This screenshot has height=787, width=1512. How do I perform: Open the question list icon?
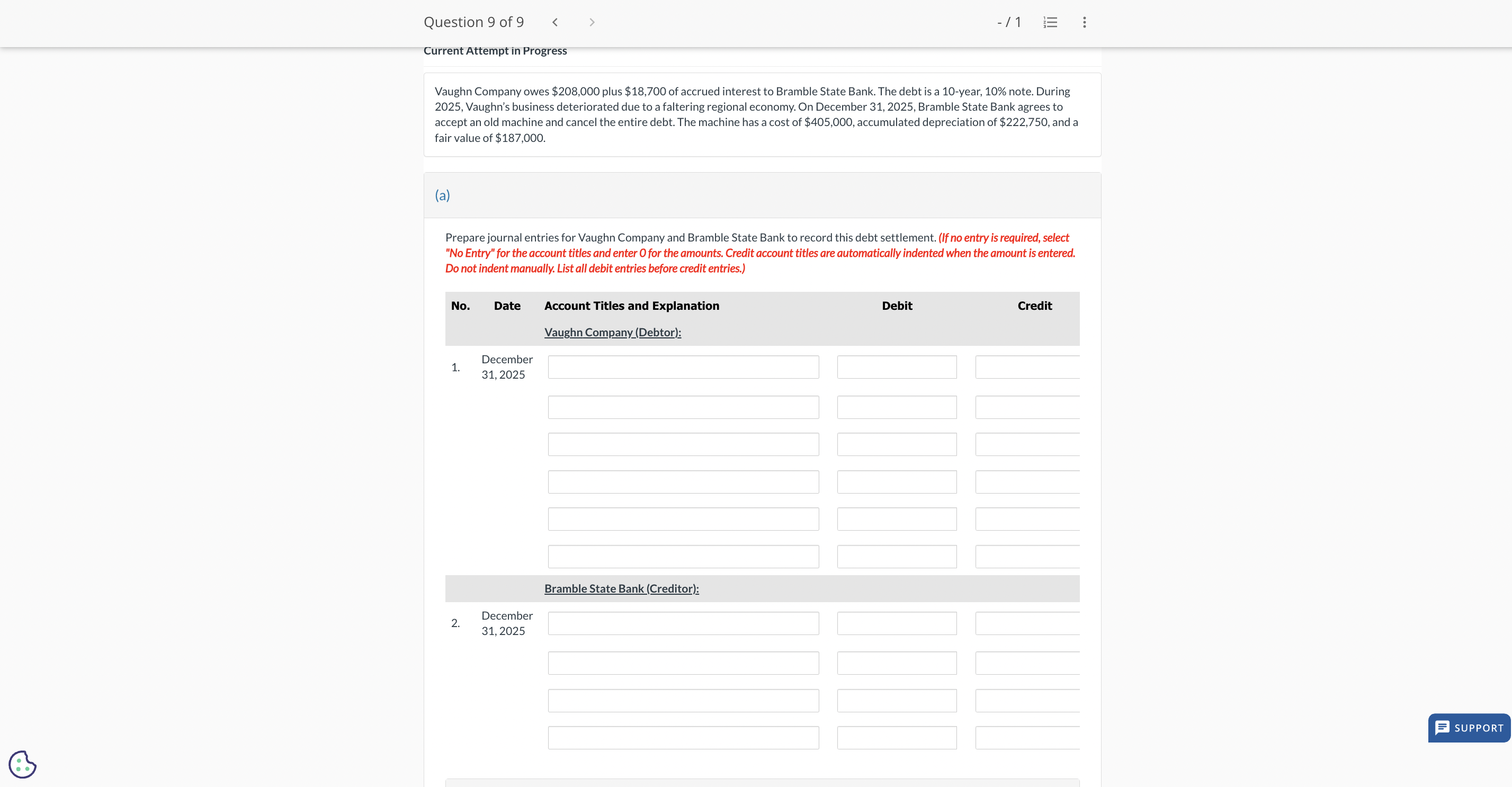pyautogui.click(x=1050, y=22)
